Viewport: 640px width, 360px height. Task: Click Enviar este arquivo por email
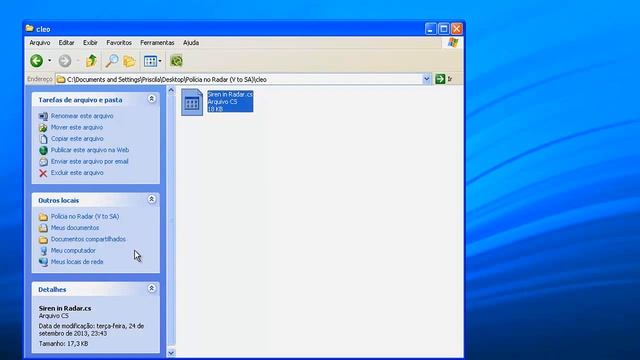[x=89, y=161]
